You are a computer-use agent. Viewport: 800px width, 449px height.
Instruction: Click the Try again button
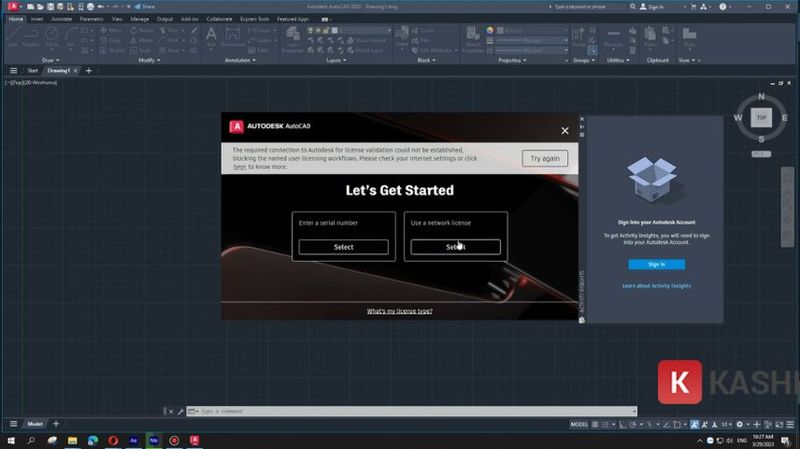coord(545,158)
